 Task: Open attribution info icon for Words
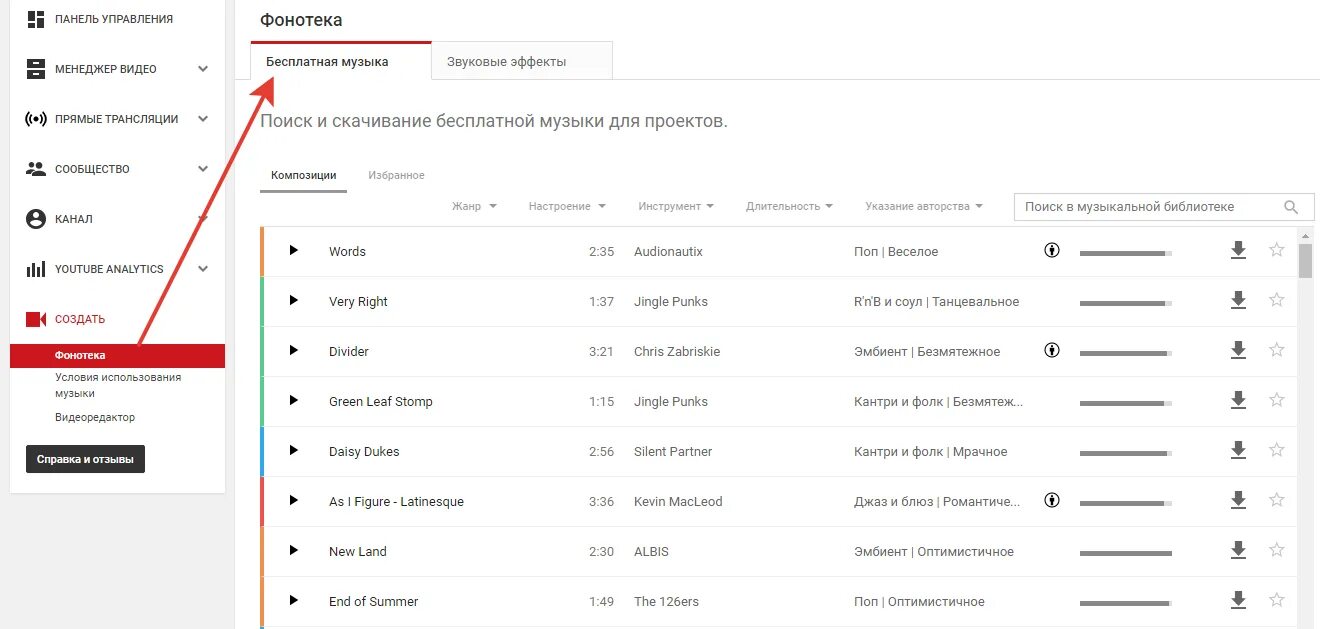point(1052,250)
